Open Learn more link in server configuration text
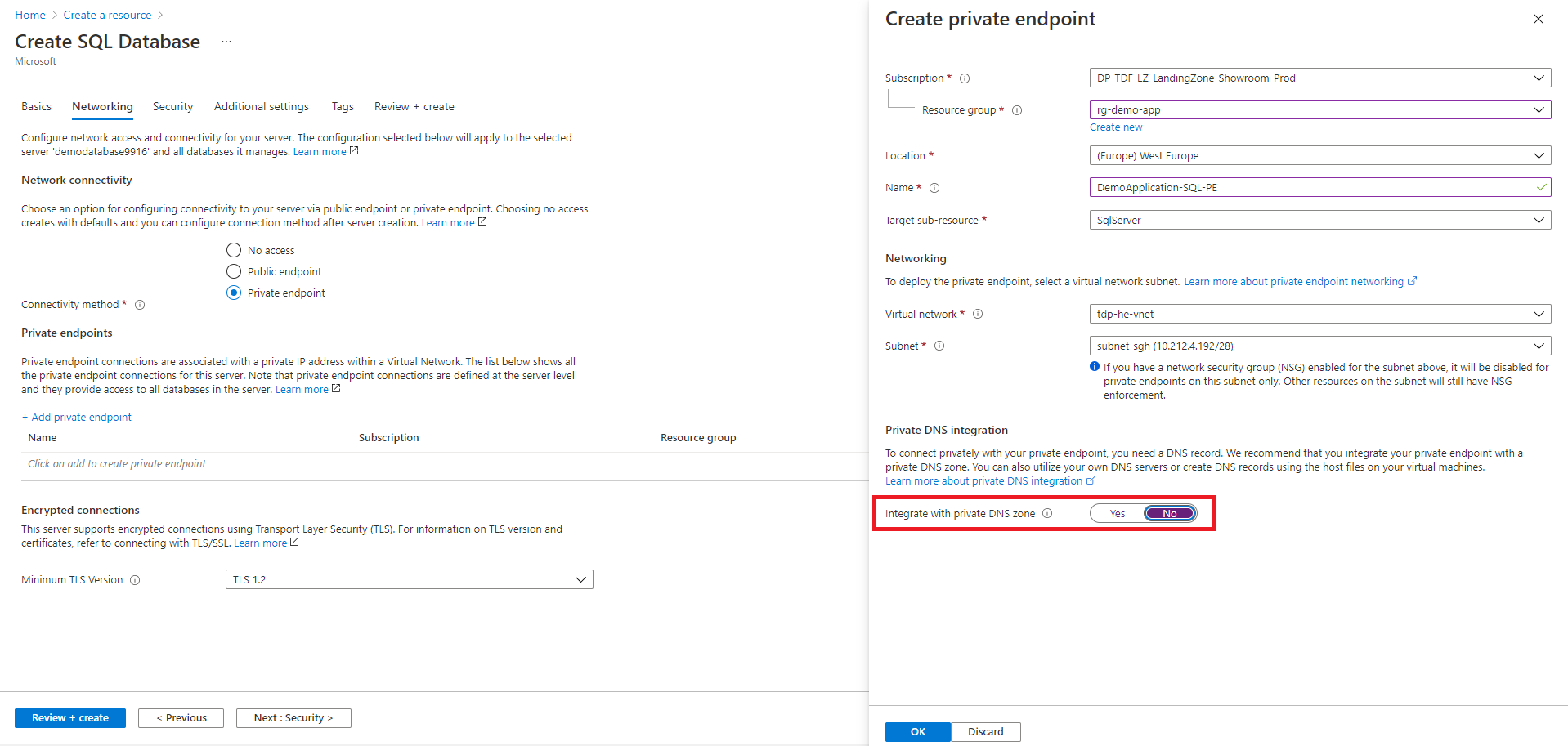The image size is (1568, 746). click(x=325, y=151)
